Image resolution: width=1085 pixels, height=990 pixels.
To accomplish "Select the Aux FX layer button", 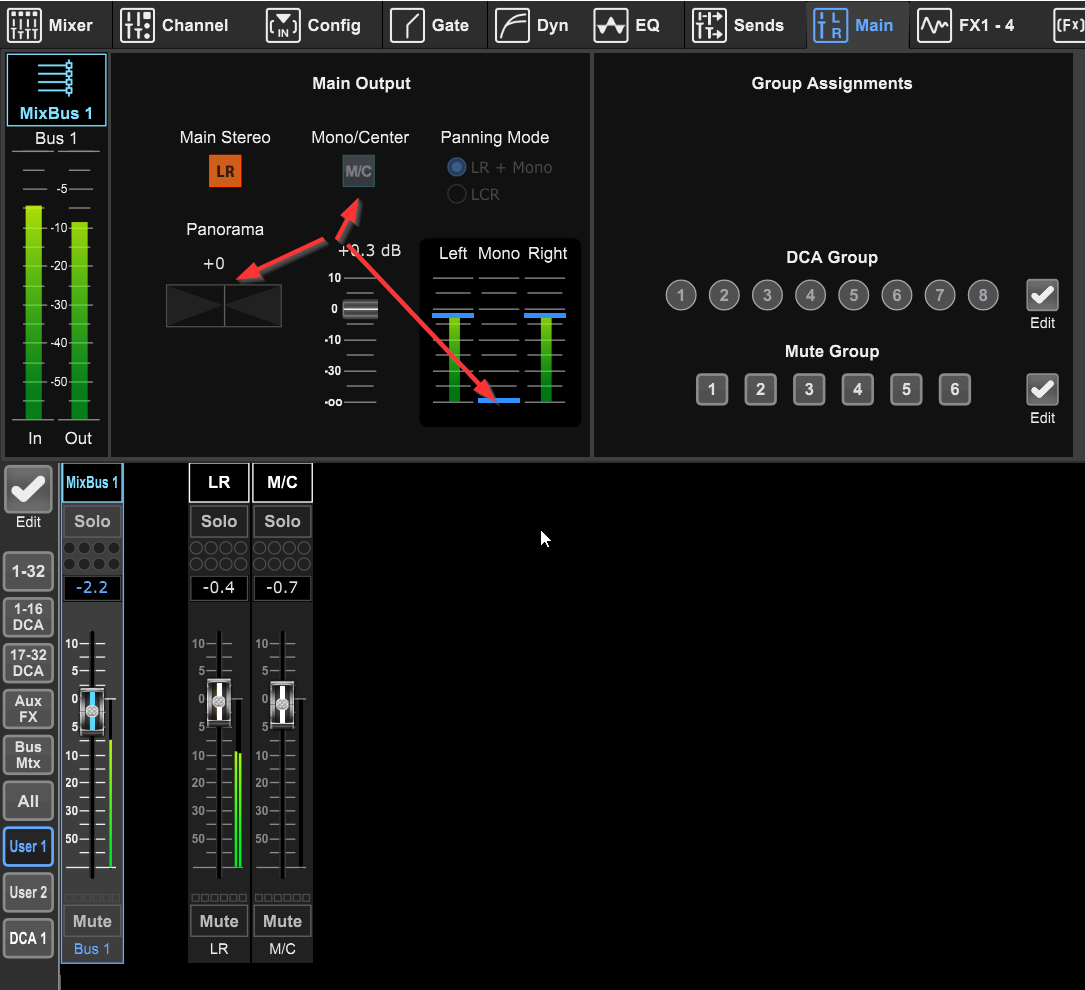I will (x=28, y=708).
